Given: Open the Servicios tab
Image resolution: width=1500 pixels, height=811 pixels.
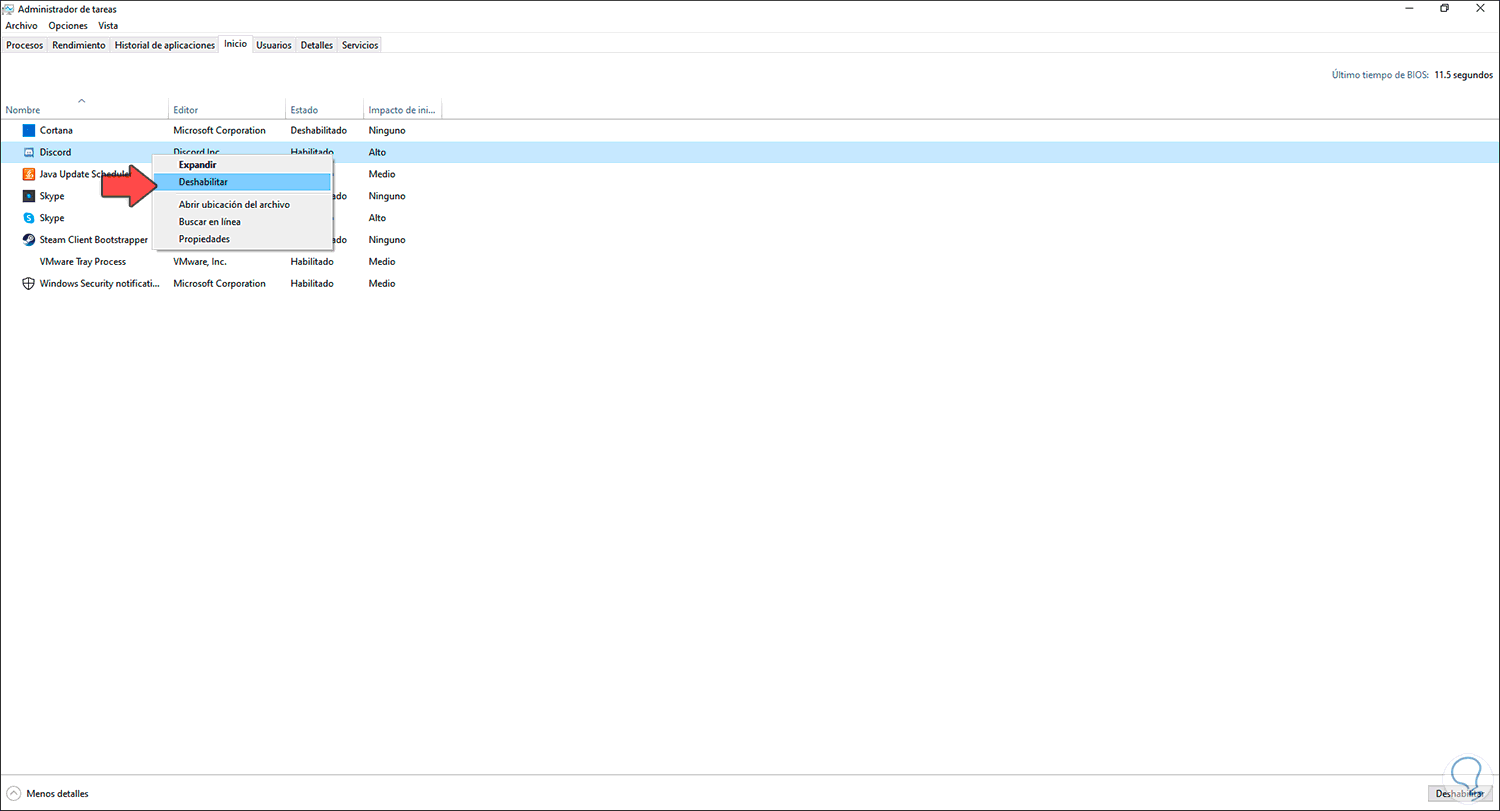Looking at the screenshot, I should click(x=360, y=45).
